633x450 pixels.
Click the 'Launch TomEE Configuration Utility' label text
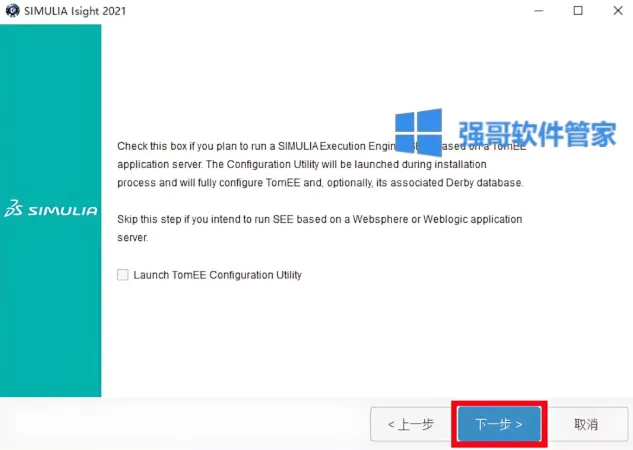pyautogui.click(x=217, y=275)
